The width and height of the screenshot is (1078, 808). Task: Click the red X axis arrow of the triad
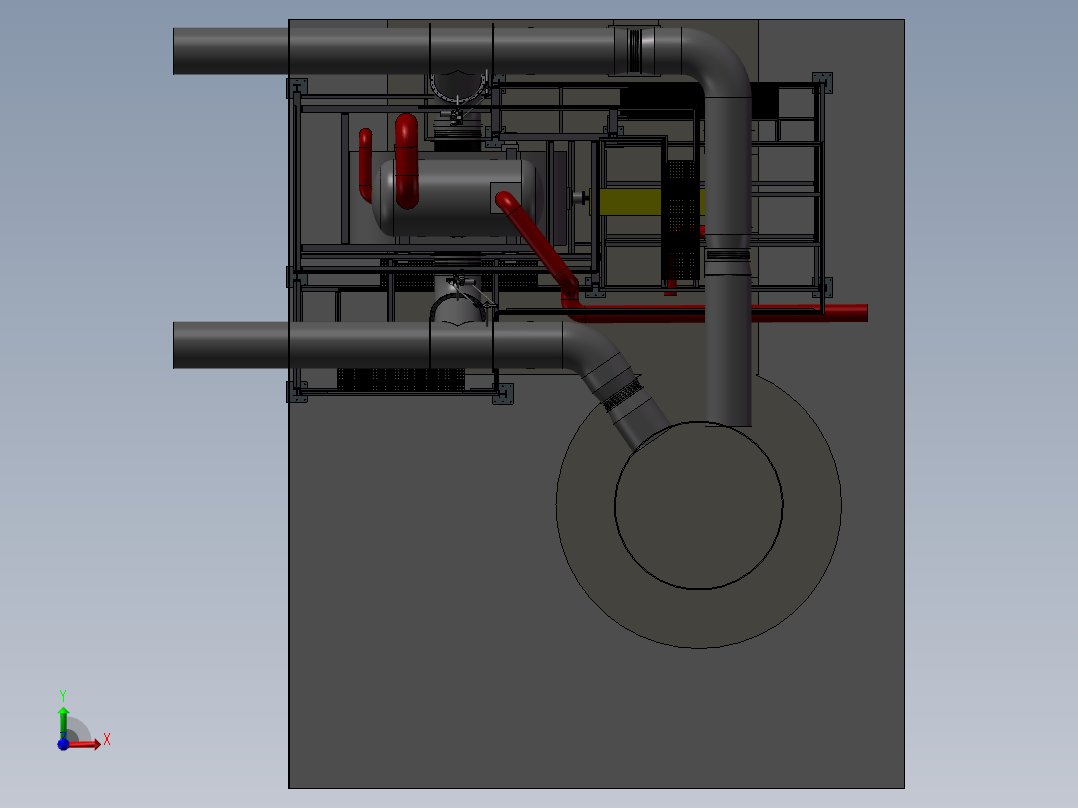click(x=86, y=744)
